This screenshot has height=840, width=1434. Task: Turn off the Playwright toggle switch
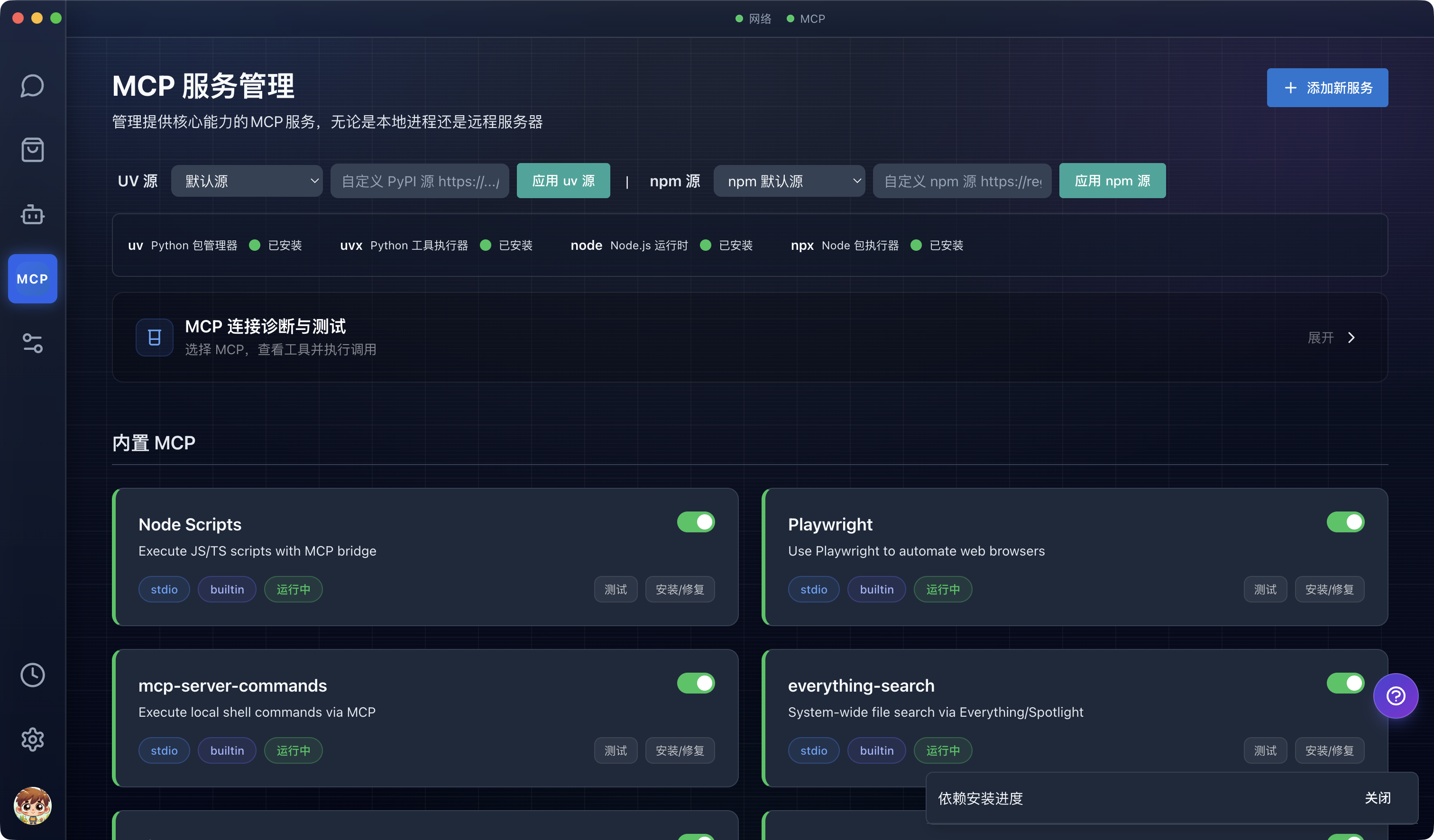1345,522
